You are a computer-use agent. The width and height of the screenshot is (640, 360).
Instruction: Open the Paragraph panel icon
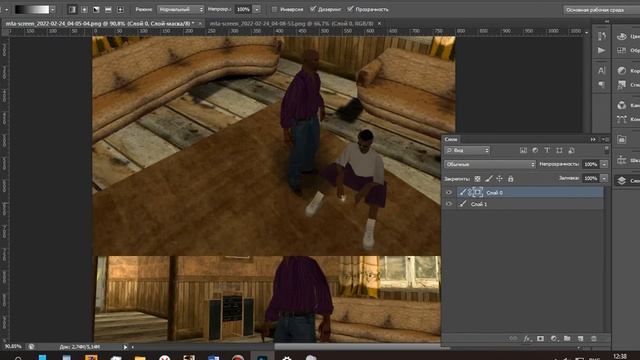point(602,84)
